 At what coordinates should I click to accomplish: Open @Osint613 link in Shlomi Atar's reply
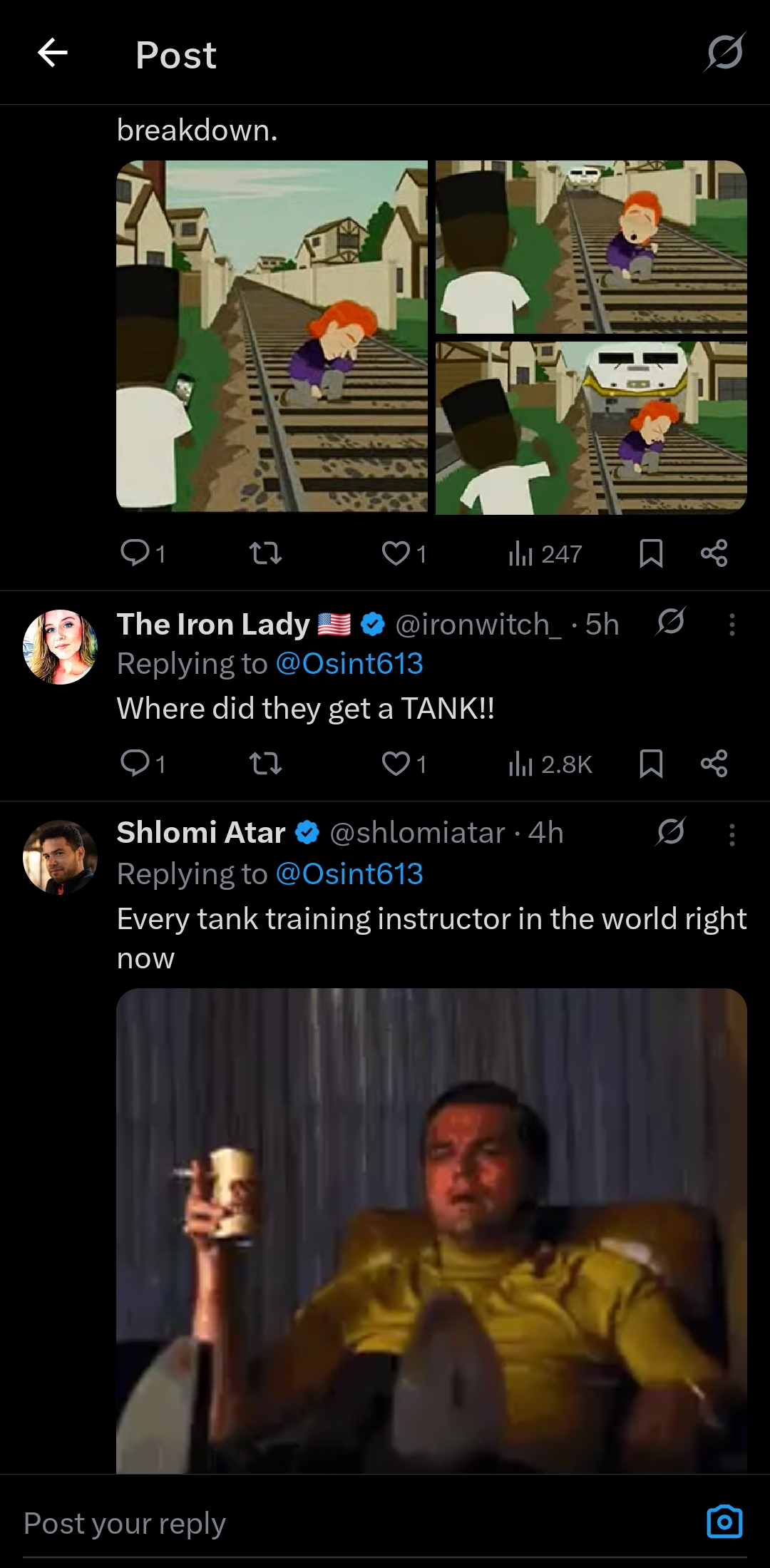[x=349, y=874]
